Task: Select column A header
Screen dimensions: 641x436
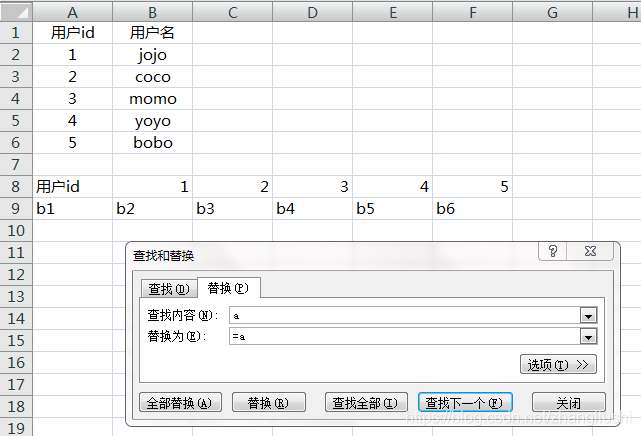Action: click(x=72, y=12)
